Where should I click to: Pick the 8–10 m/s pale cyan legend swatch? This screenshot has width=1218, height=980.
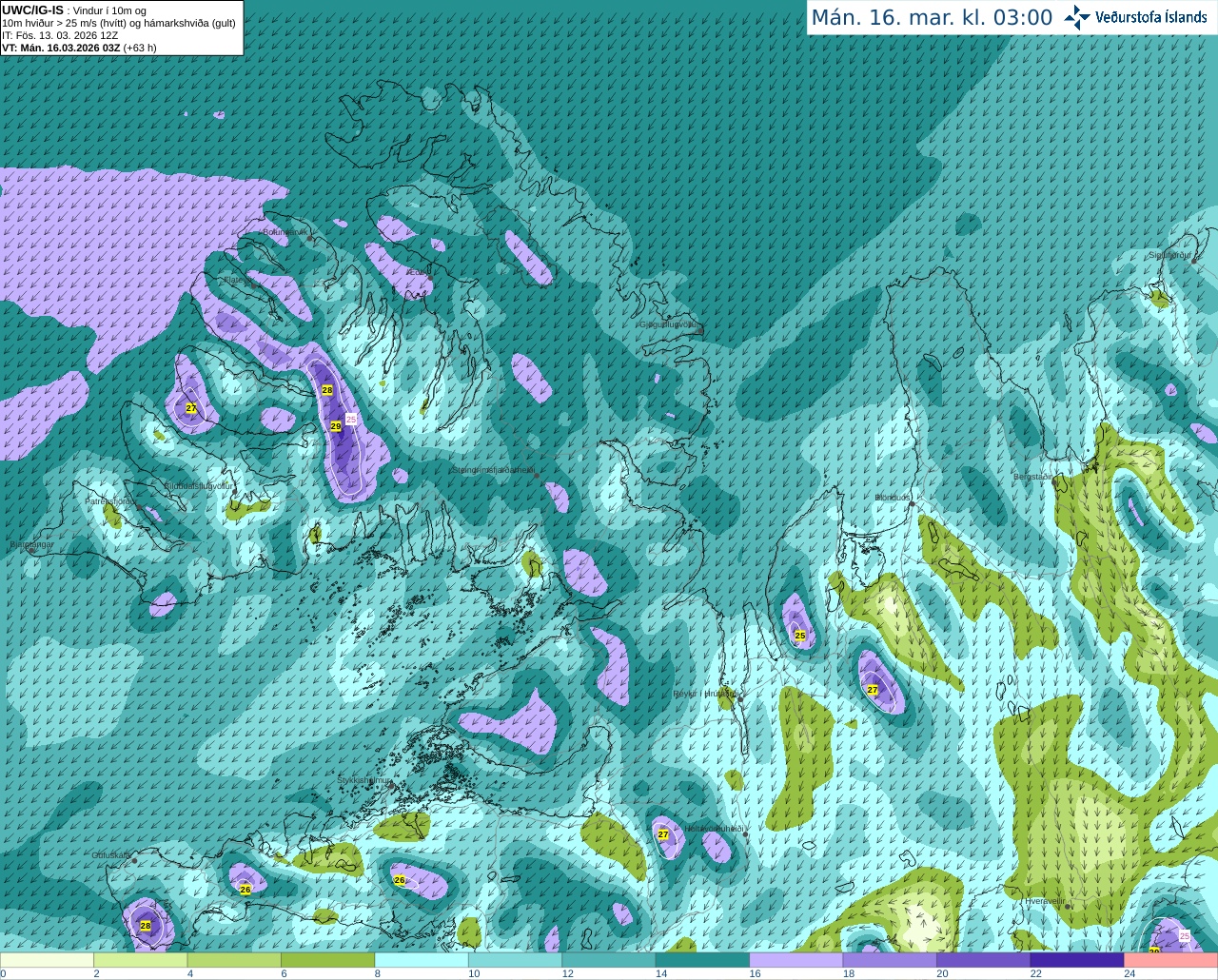tap(422, 960)
